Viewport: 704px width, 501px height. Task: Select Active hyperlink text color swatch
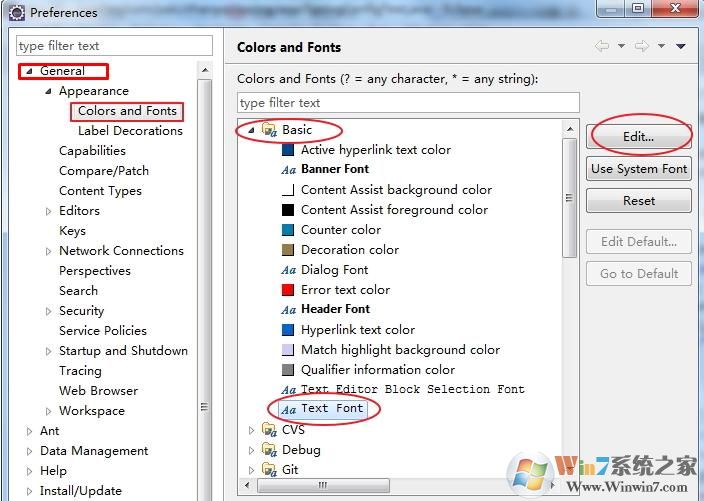(288, 150)
